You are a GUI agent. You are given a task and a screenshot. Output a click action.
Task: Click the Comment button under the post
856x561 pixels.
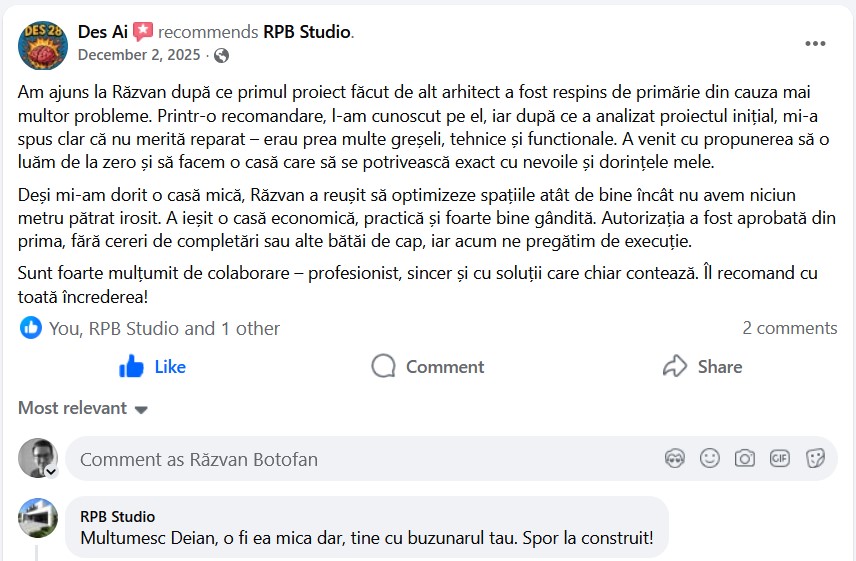tap(428, 367)
